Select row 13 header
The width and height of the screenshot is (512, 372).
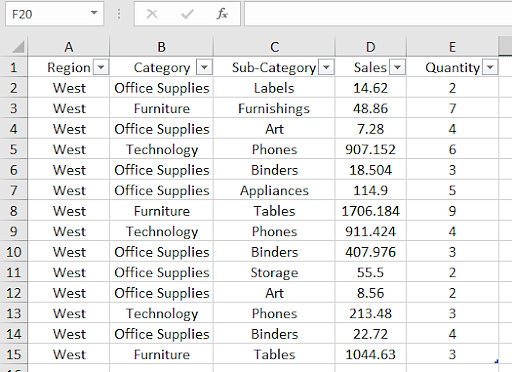[14, 313]
